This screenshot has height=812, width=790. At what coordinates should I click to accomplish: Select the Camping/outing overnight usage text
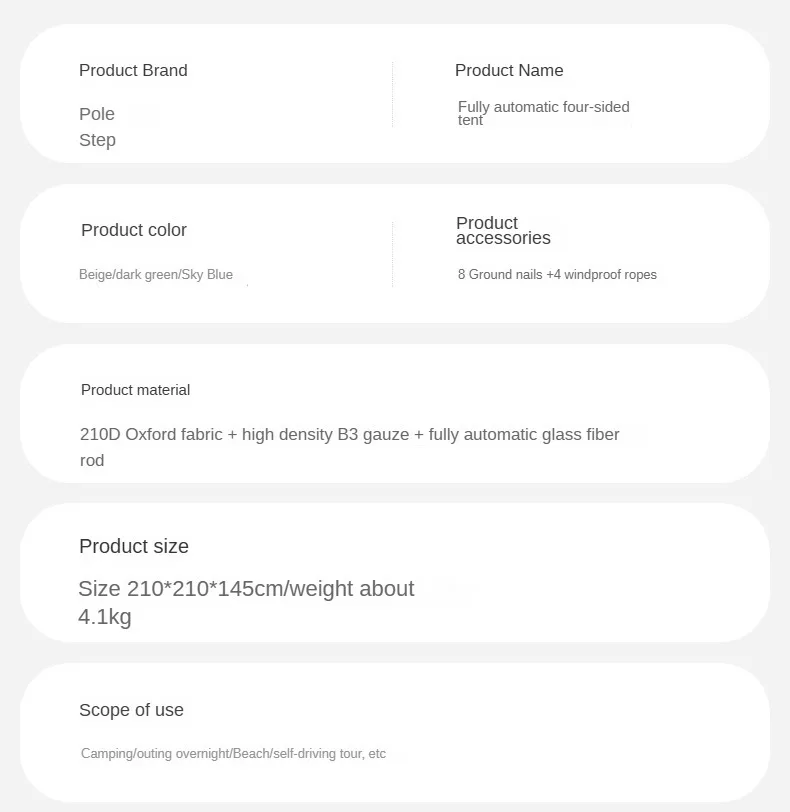[x=233, y=753]
